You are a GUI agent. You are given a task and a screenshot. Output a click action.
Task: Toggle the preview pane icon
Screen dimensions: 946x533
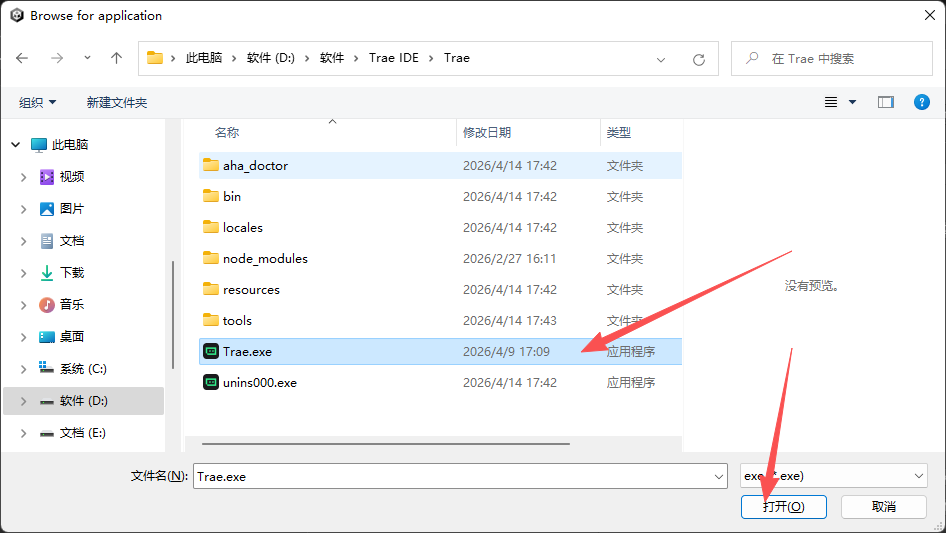click(886, 102)
